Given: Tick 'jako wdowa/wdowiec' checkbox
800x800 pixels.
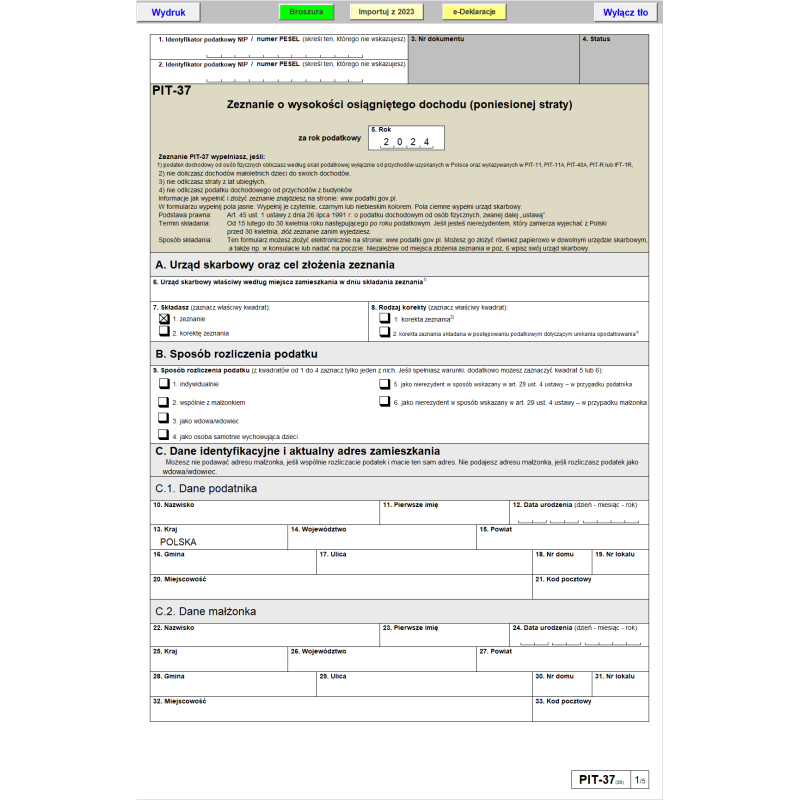Looking at the screenshot, I should click(164, 420).
